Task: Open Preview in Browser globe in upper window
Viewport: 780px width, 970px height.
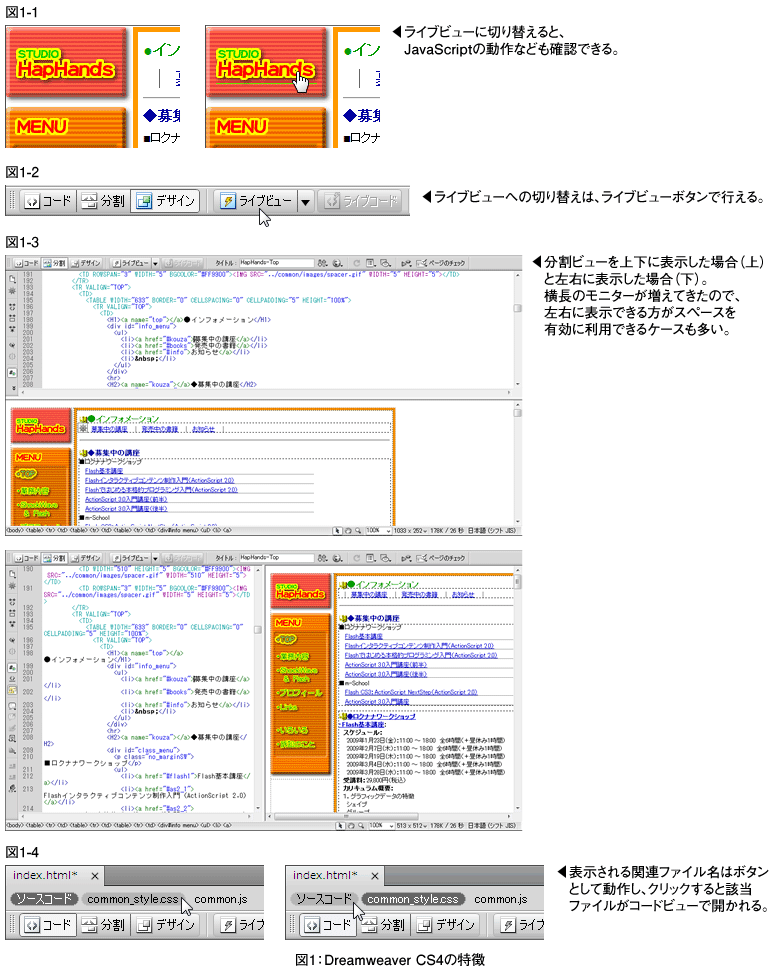Action: click(338, 263)
